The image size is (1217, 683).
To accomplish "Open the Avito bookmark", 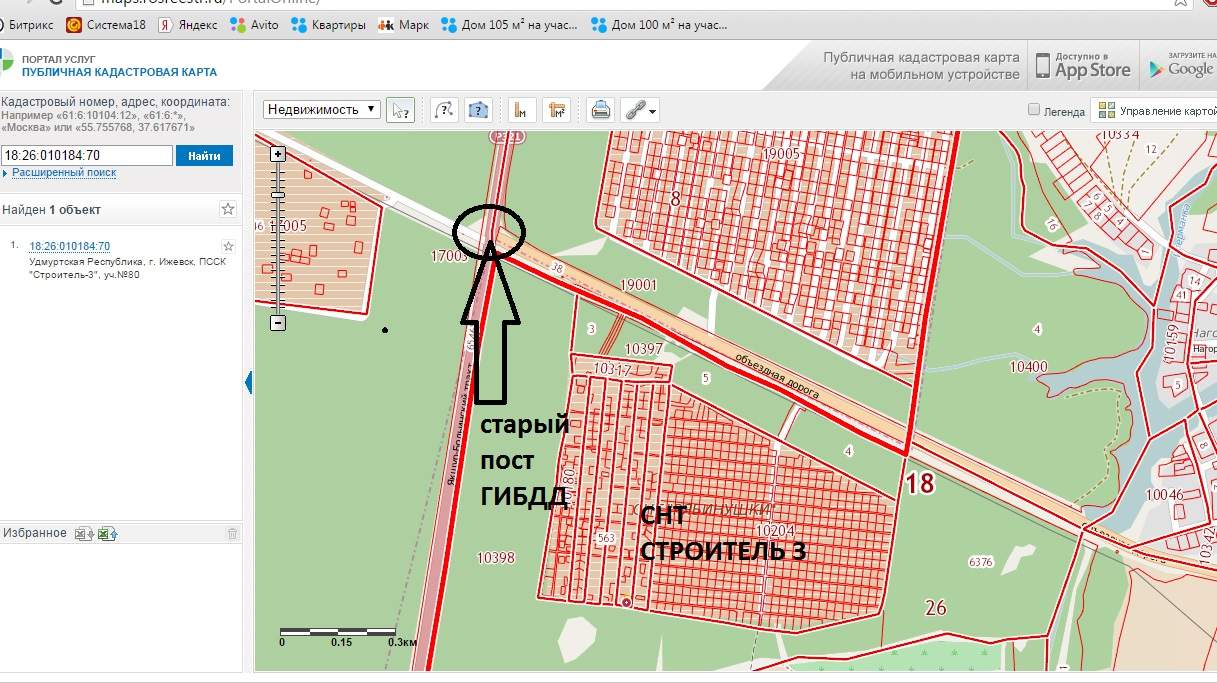I will pyautogui.click(x=254, y=24).
